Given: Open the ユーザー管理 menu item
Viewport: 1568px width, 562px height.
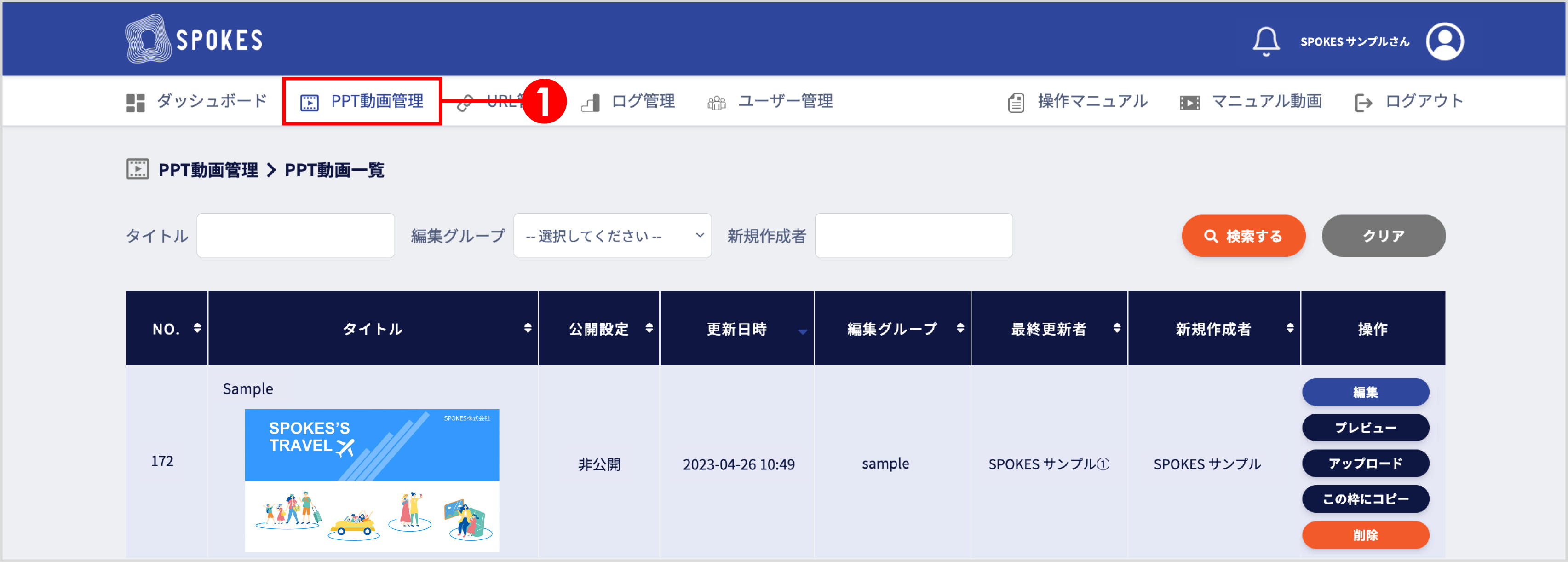Looking at the screenshot, I should (785, 101).
